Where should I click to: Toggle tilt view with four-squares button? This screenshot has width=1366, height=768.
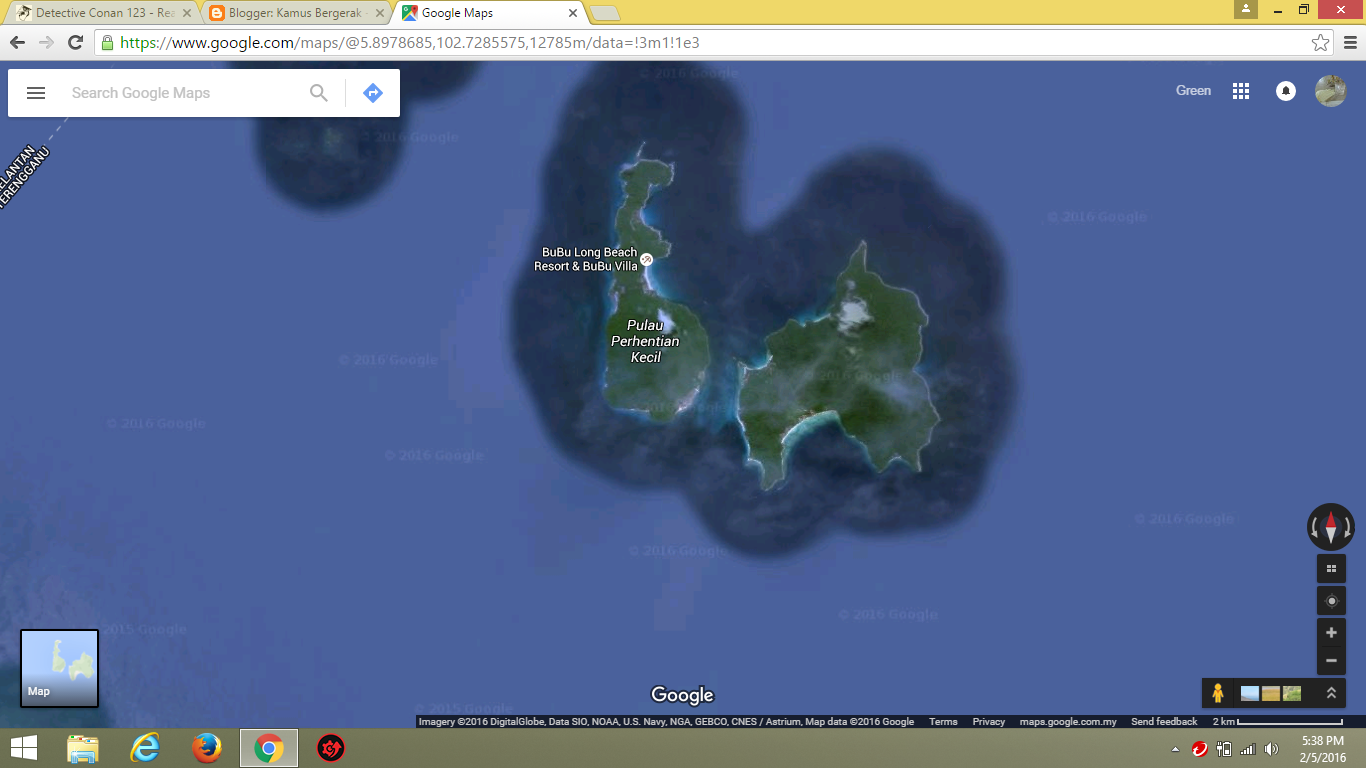coord(1331,569)
